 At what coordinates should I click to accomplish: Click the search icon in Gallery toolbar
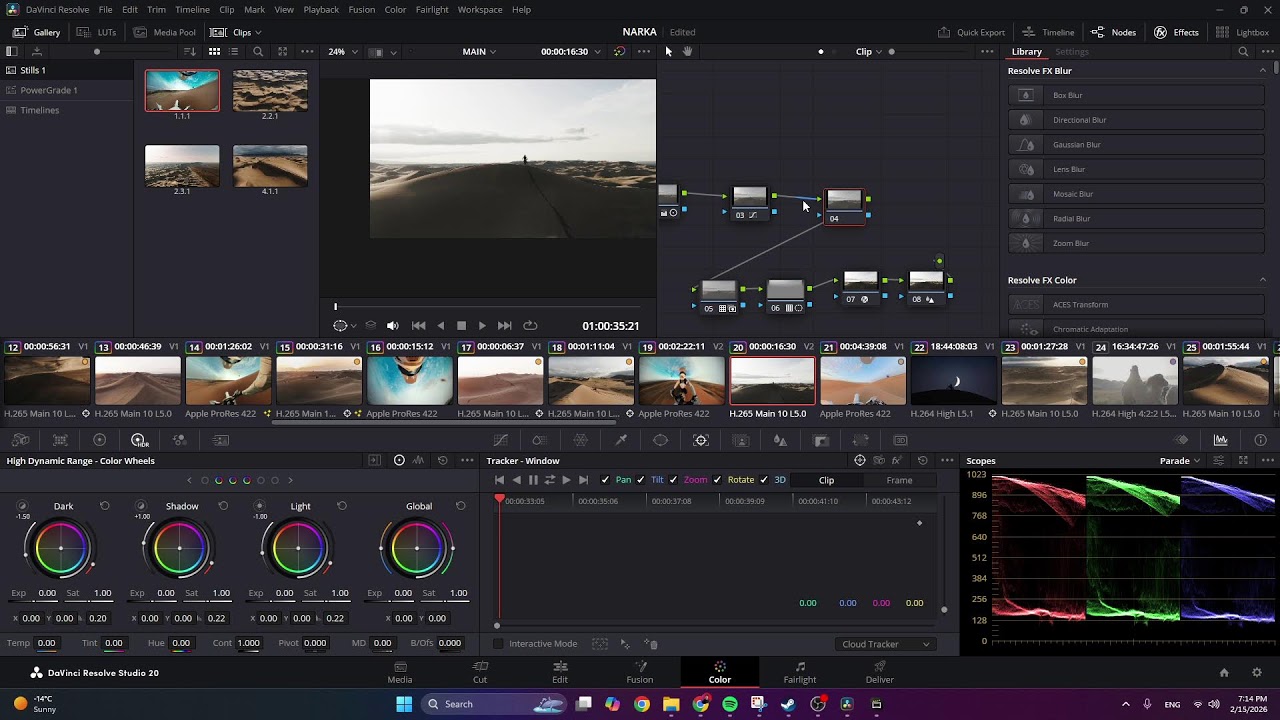258,51
